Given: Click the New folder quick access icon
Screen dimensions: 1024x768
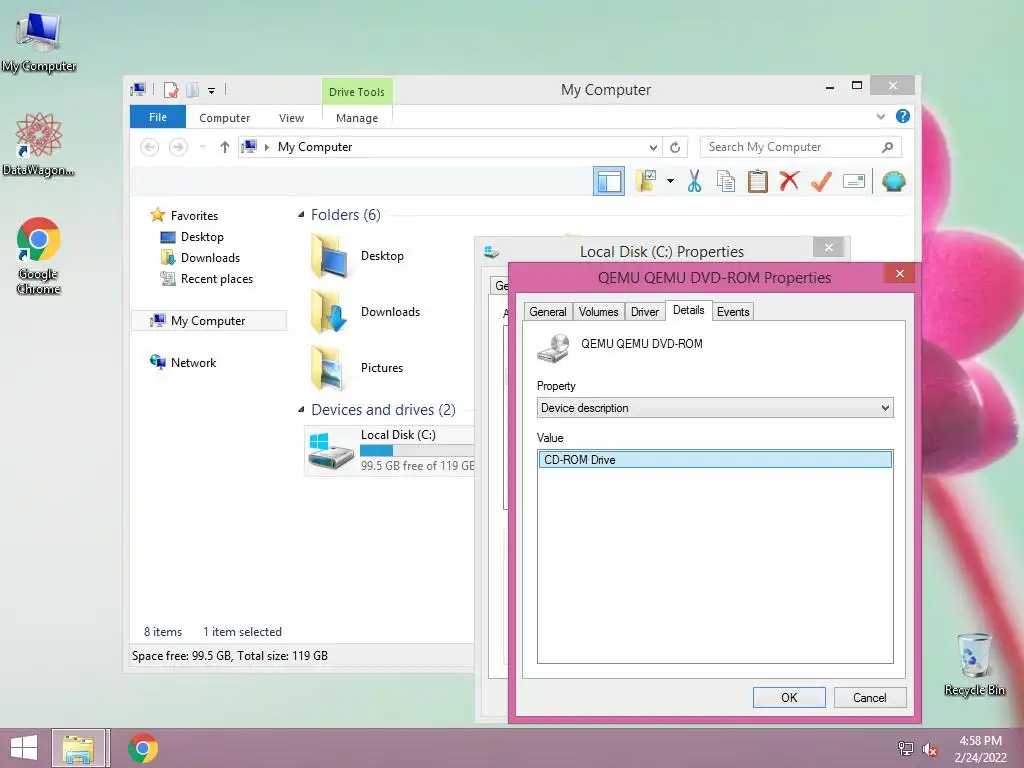Looking at the screenshot, I should coord(193,89).
